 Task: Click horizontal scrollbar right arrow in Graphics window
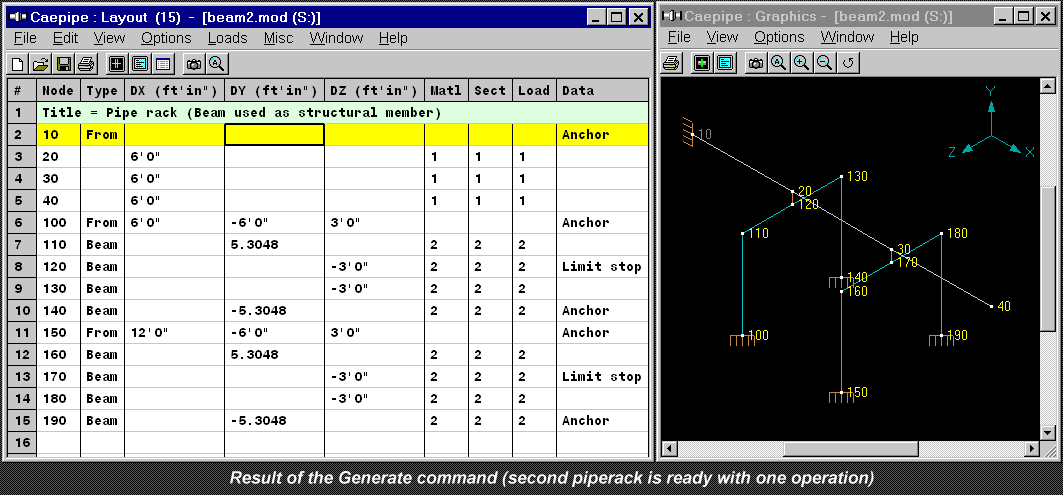pos(1032,448)
